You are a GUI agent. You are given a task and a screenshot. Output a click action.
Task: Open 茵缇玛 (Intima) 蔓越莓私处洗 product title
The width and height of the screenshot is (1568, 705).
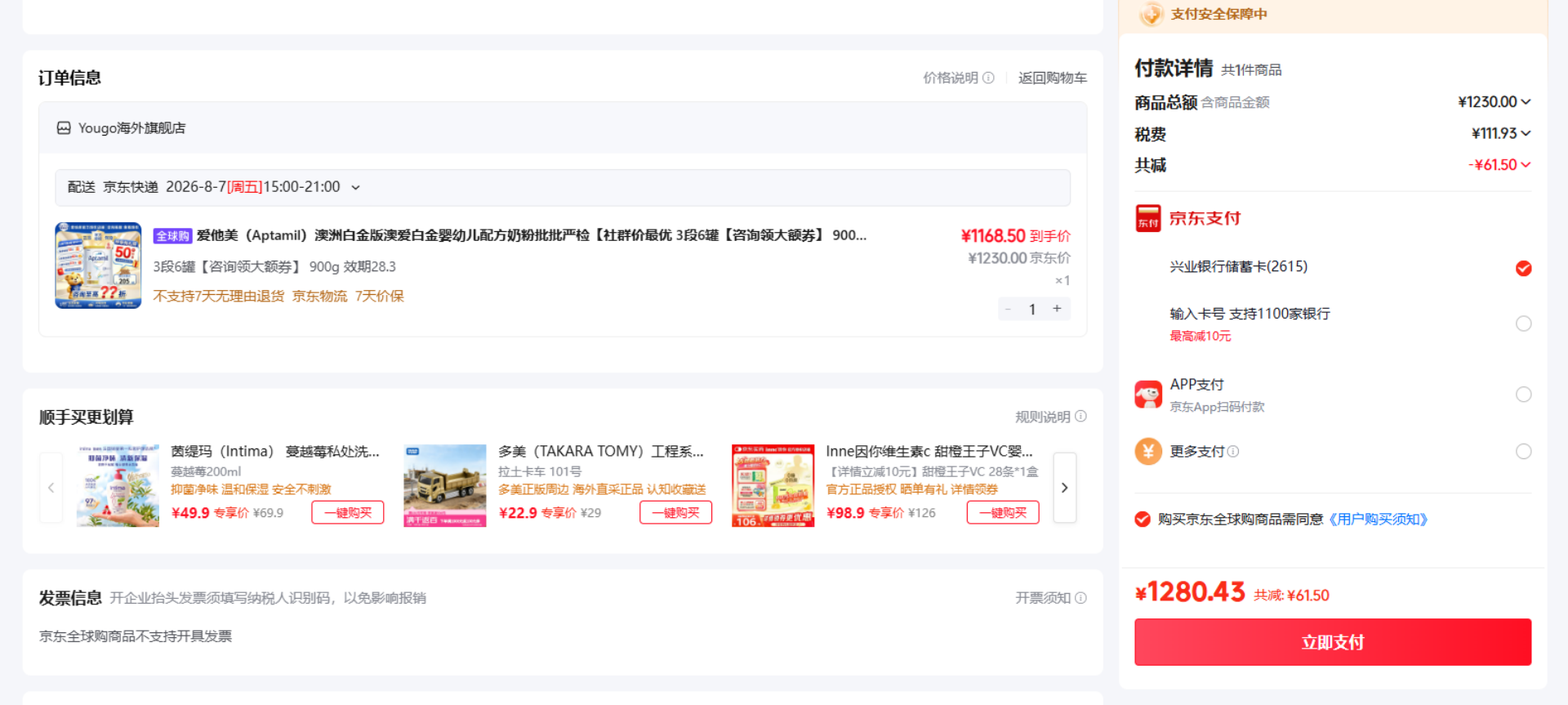[x=275, y=452]
